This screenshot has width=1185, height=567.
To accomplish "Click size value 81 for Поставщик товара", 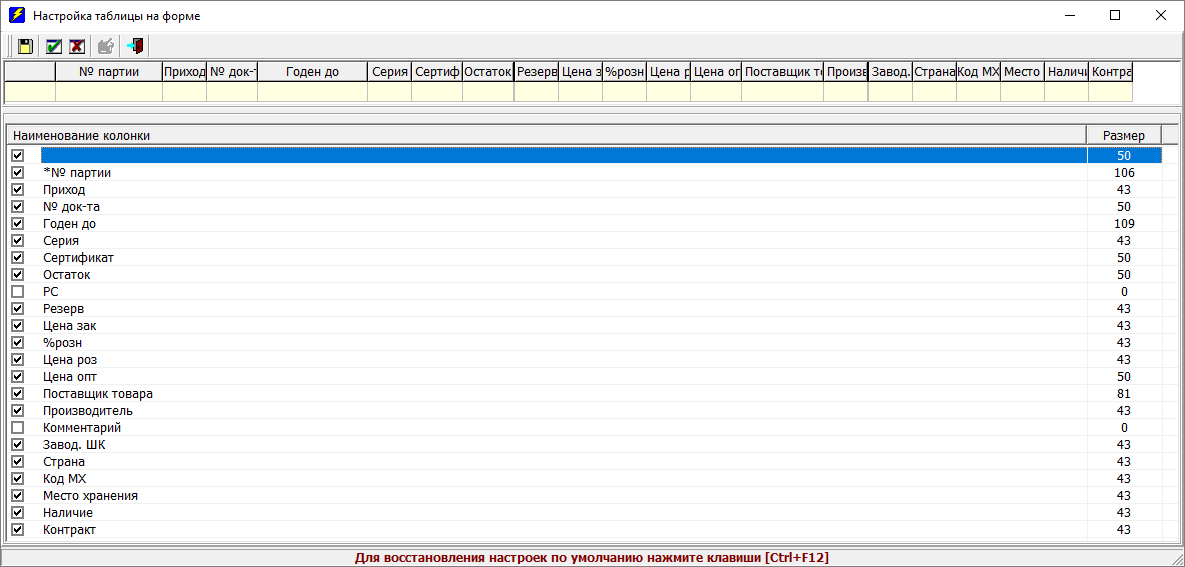I will pyautogui.click(x=1123, y=394).
